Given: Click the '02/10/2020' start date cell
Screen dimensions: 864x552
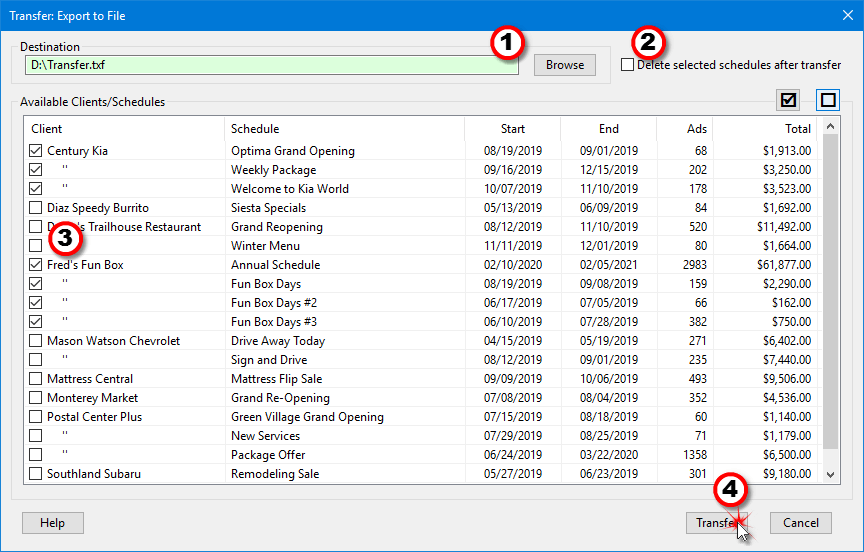Looking at the screenshot, I should point(512,264).
